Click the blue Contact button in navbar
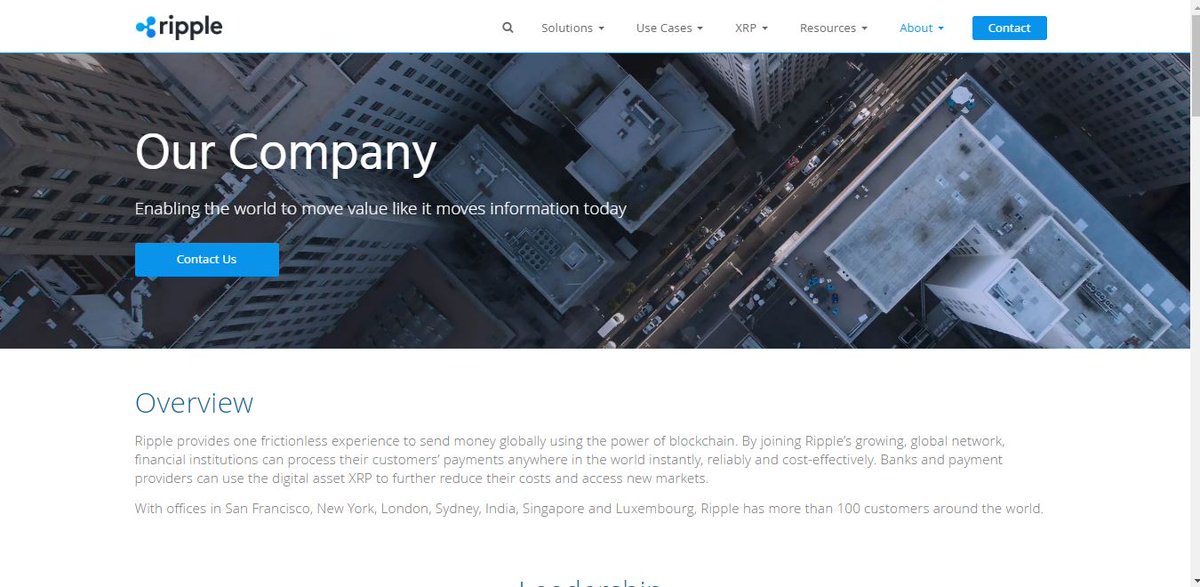This screenshot has width=1200, height=587. click(x=1009, y=28)
